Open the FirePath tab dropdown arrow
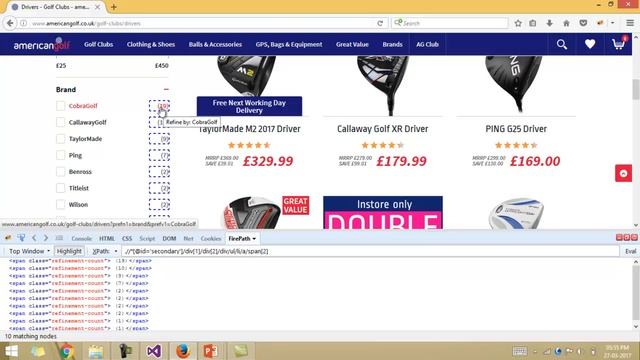The width and height of the screenshot is (640, 360). [254, 238]
